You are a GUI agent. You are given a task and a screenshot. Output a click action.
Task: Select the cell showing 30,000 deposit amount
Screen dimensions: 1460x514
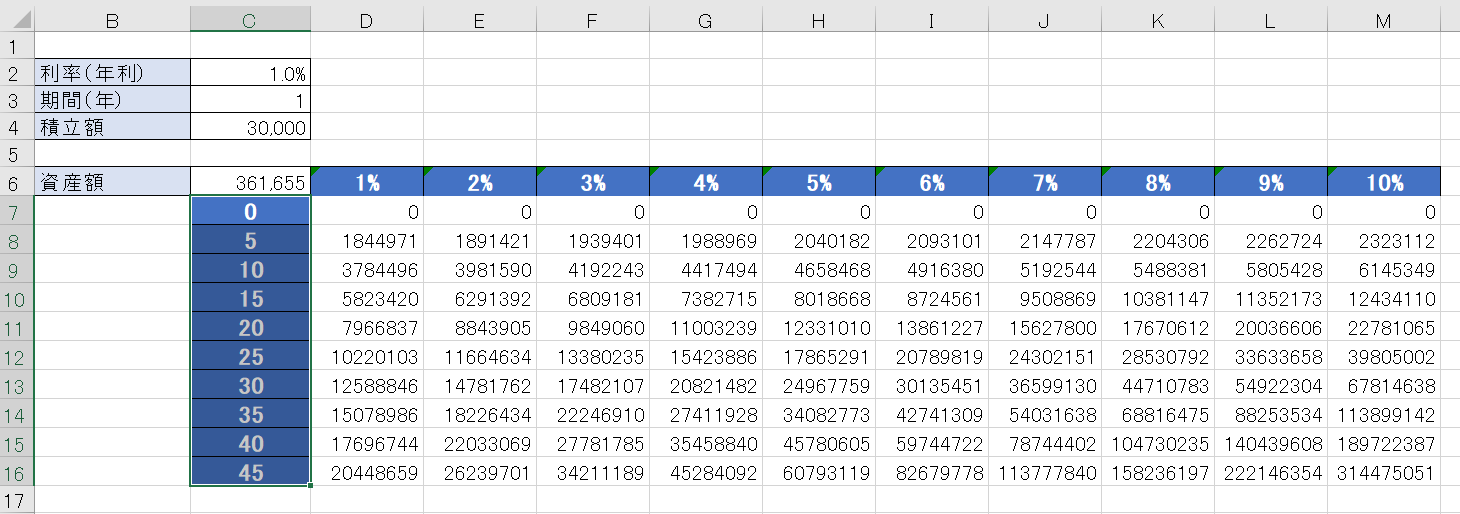(250, 127)
